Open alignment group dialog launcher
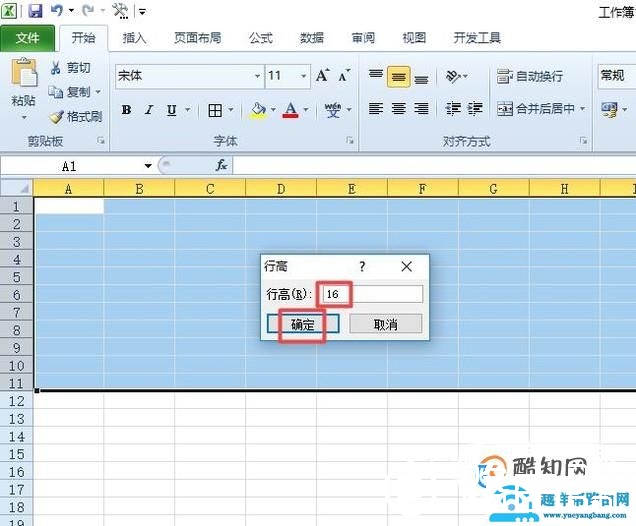Viewport: 636px width, 526px height. tap(583, 140)
